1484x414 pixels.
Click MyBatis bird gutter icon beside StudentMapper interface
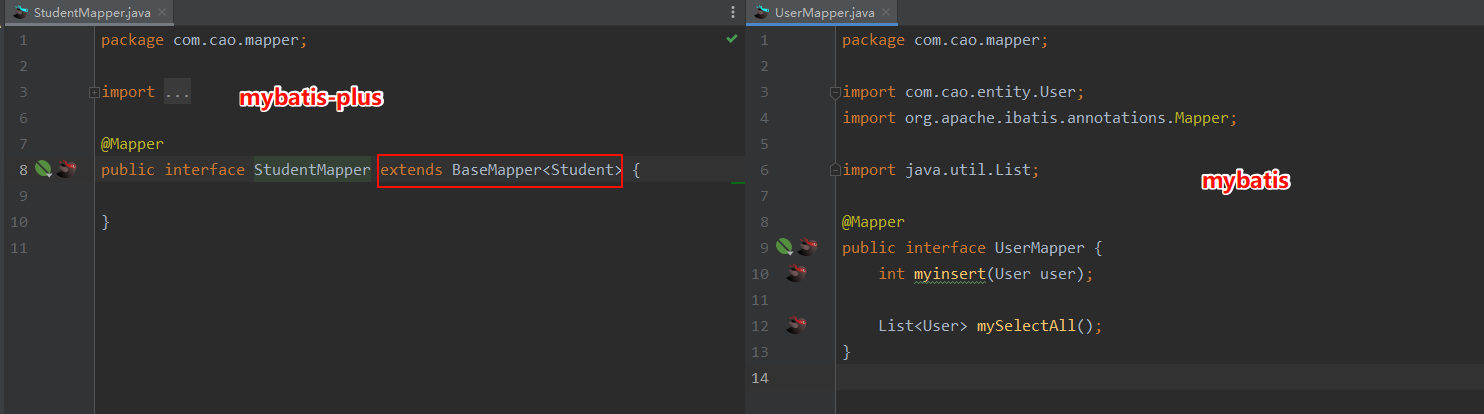[x=66, y=169]
